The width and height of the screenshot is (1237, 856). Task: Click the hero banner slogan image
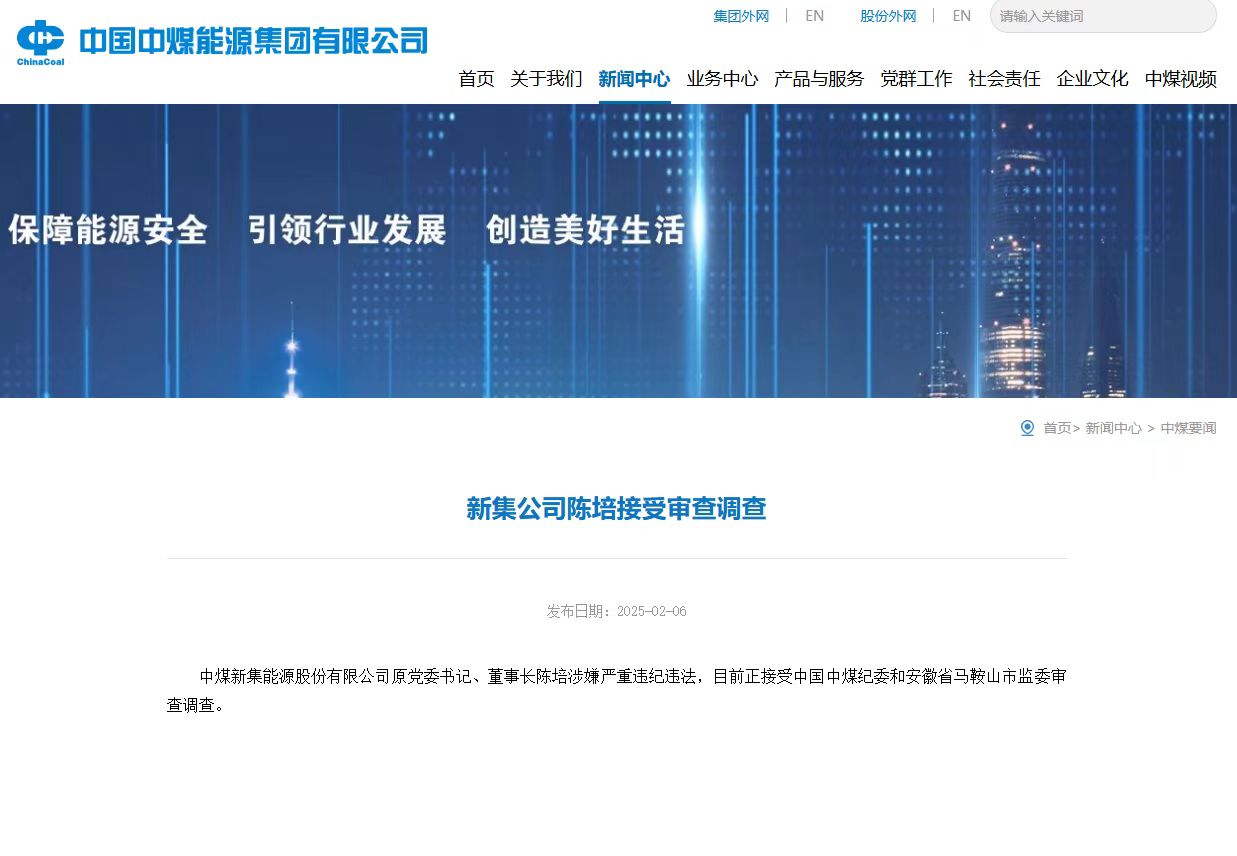618,251
